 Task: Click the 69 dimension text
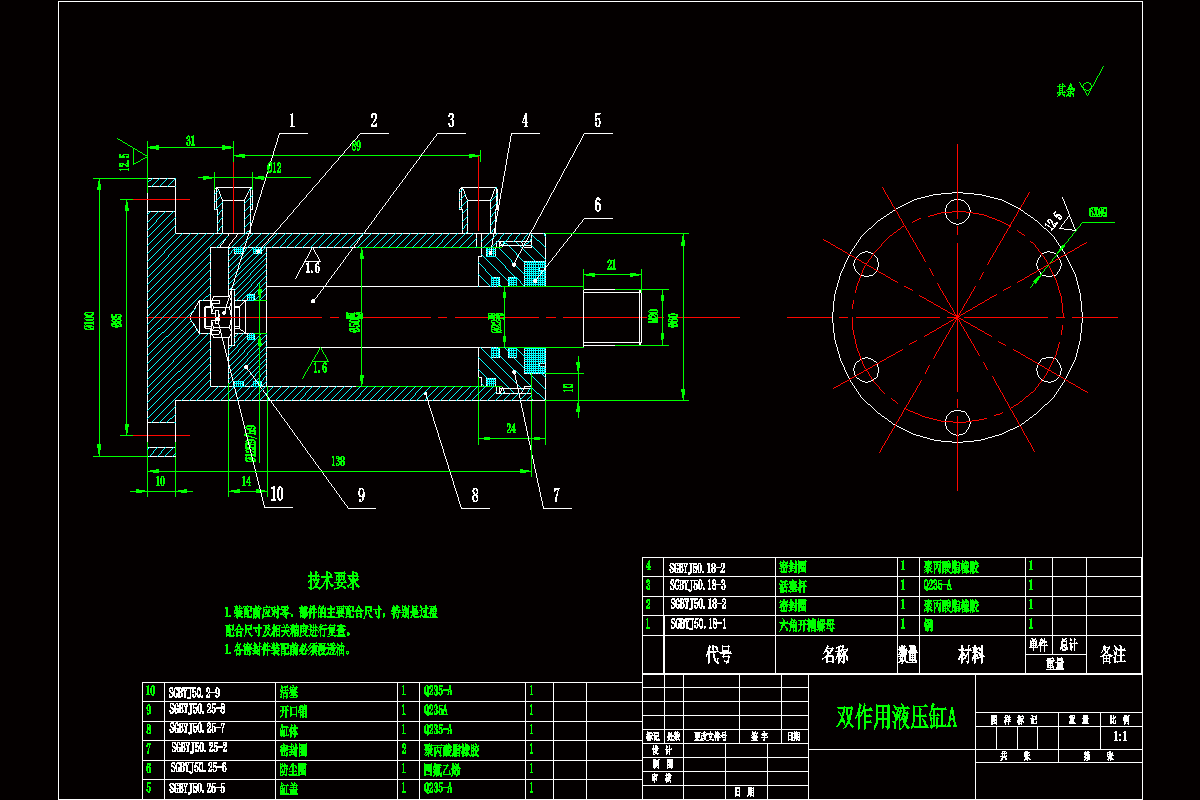click(356, 145)
